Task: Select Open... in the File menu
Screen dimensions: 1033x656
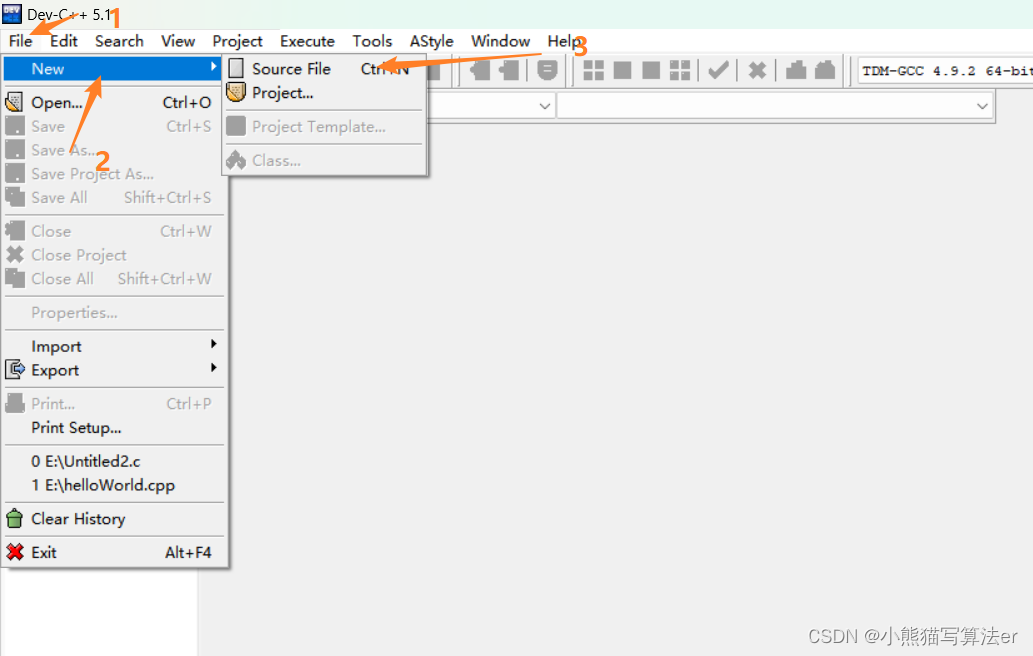Action: point(114,102)
